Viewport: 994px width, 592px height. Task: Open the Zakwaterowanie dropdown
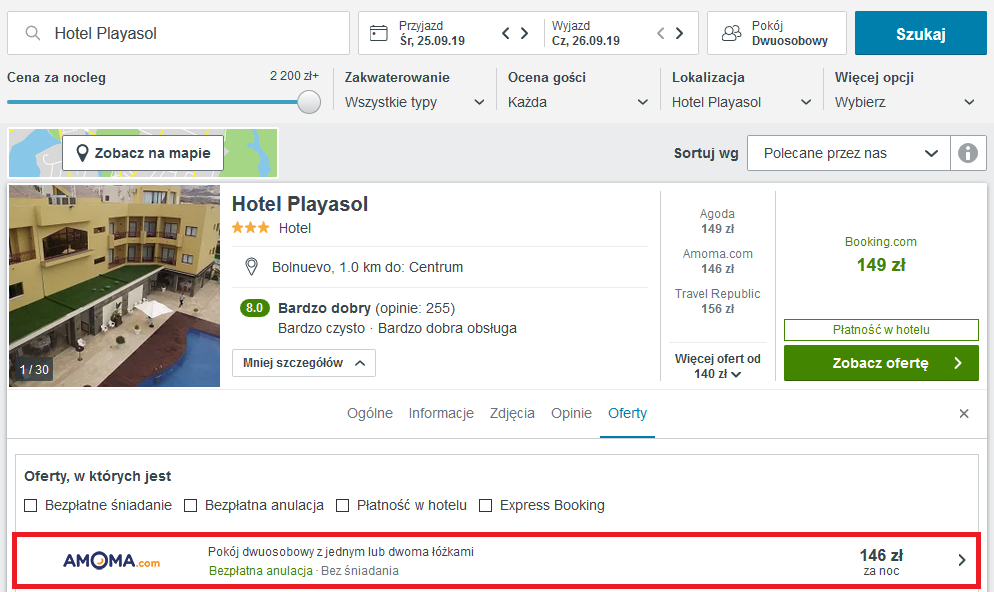tap(415, 102)
